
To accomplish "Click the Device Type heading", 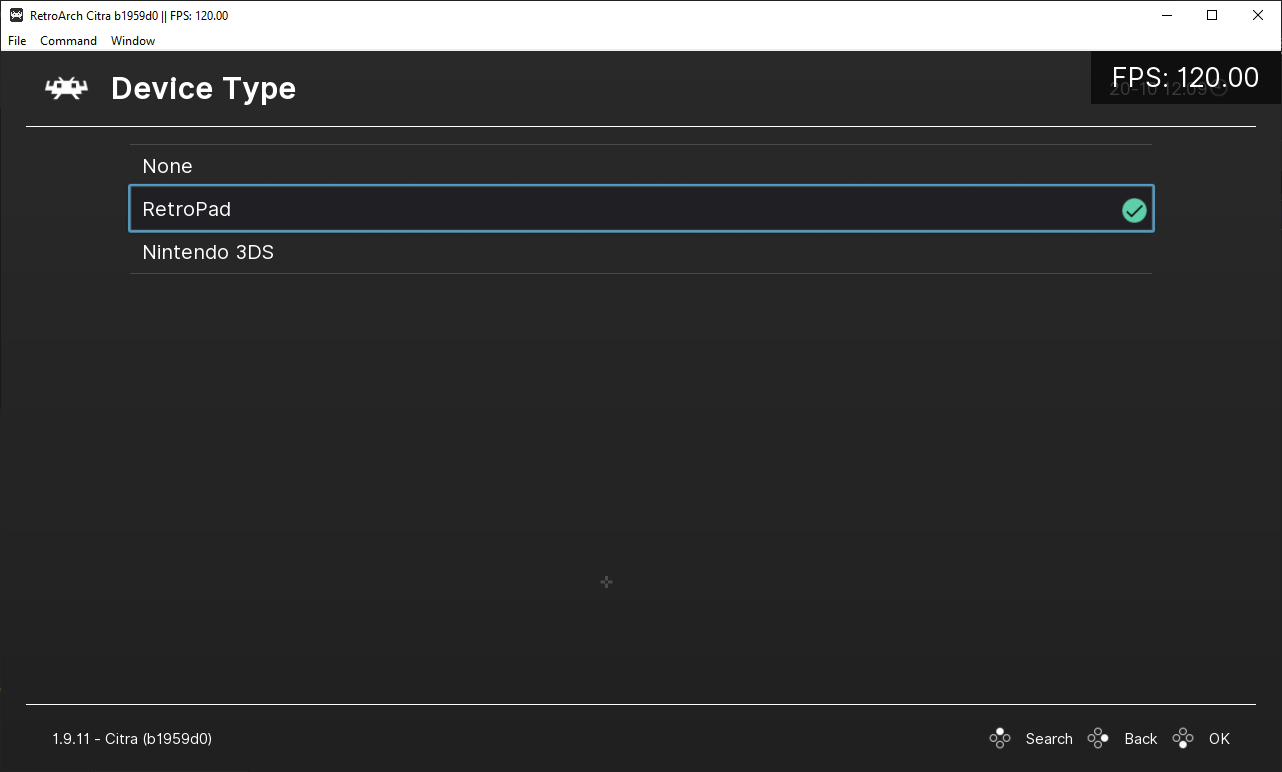I will pyautogui.click(x=204, y=88).
